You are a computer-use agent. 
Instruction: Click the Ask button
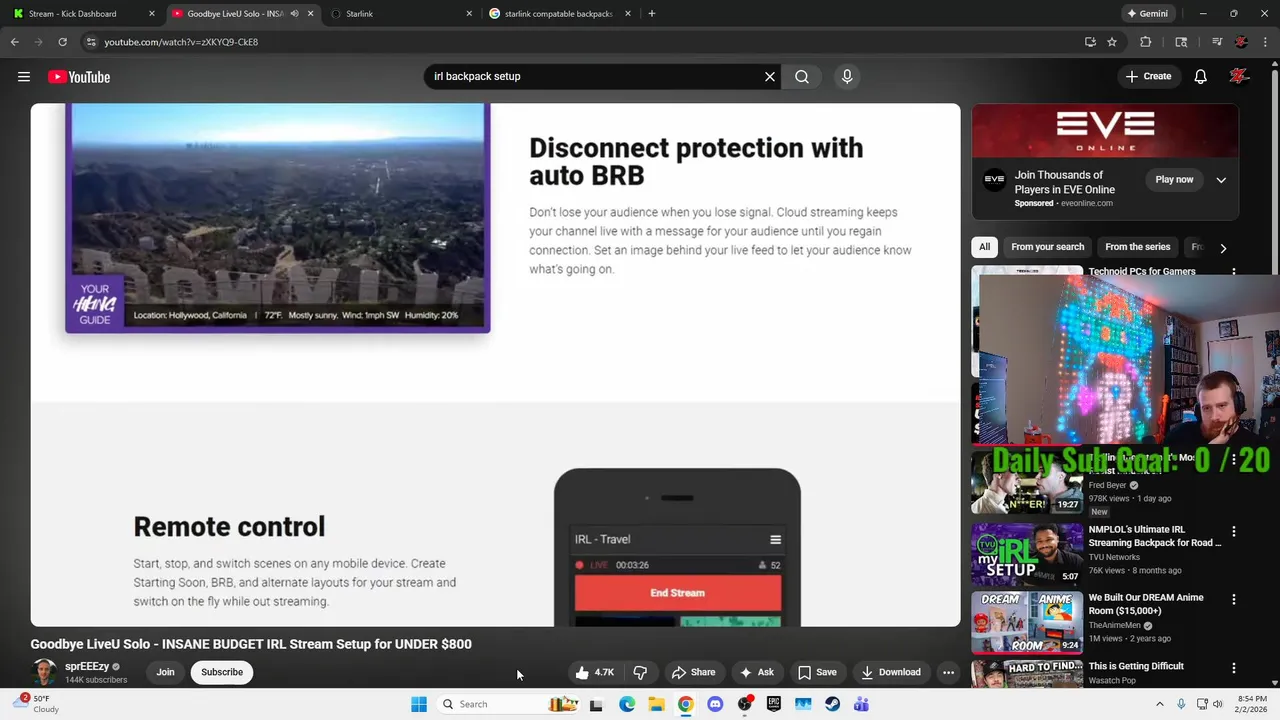click(x=756, y=672)
